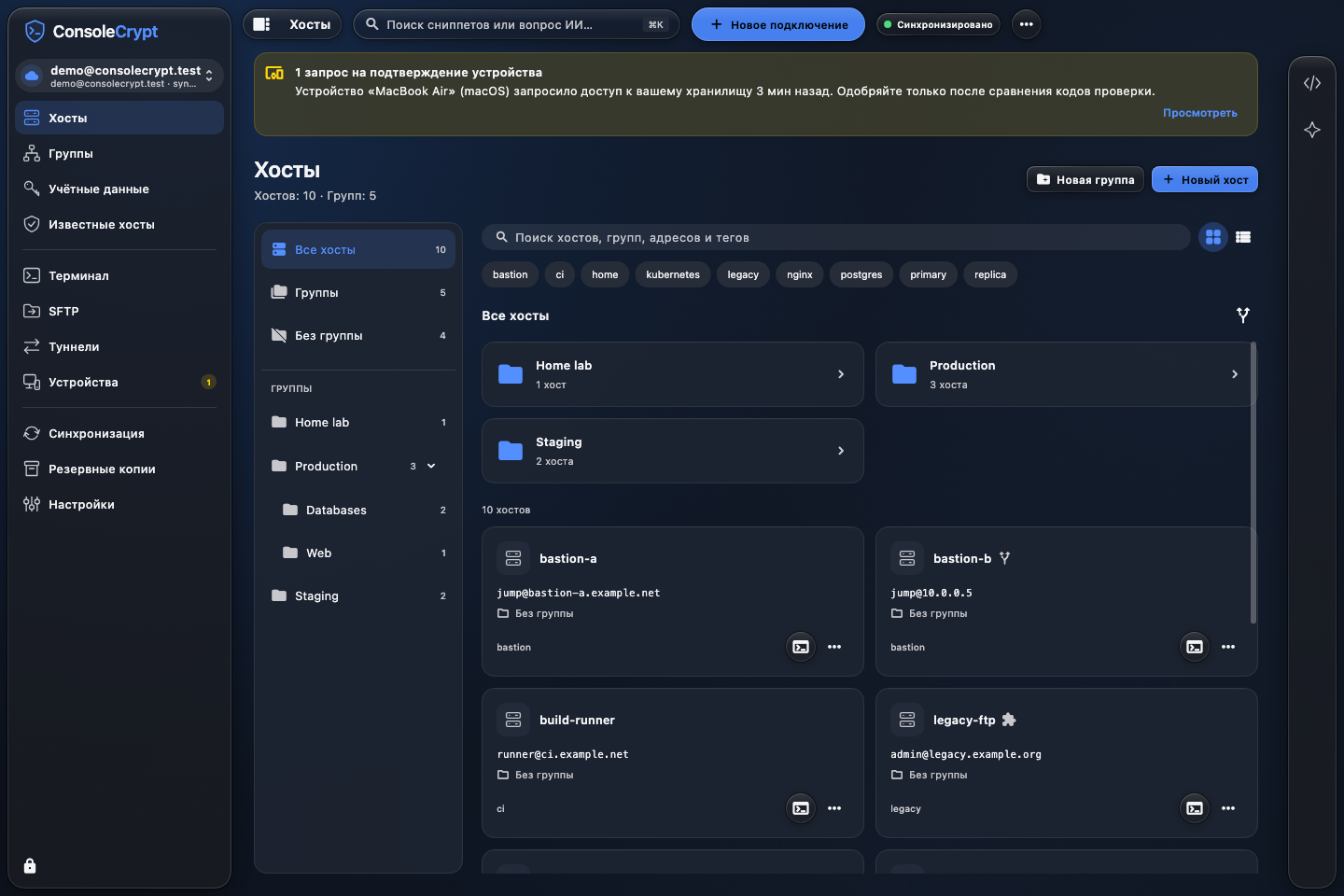Click the devices badge showing 1
This screenshot has height=896, width=1344.
click(x=208, y=382)
